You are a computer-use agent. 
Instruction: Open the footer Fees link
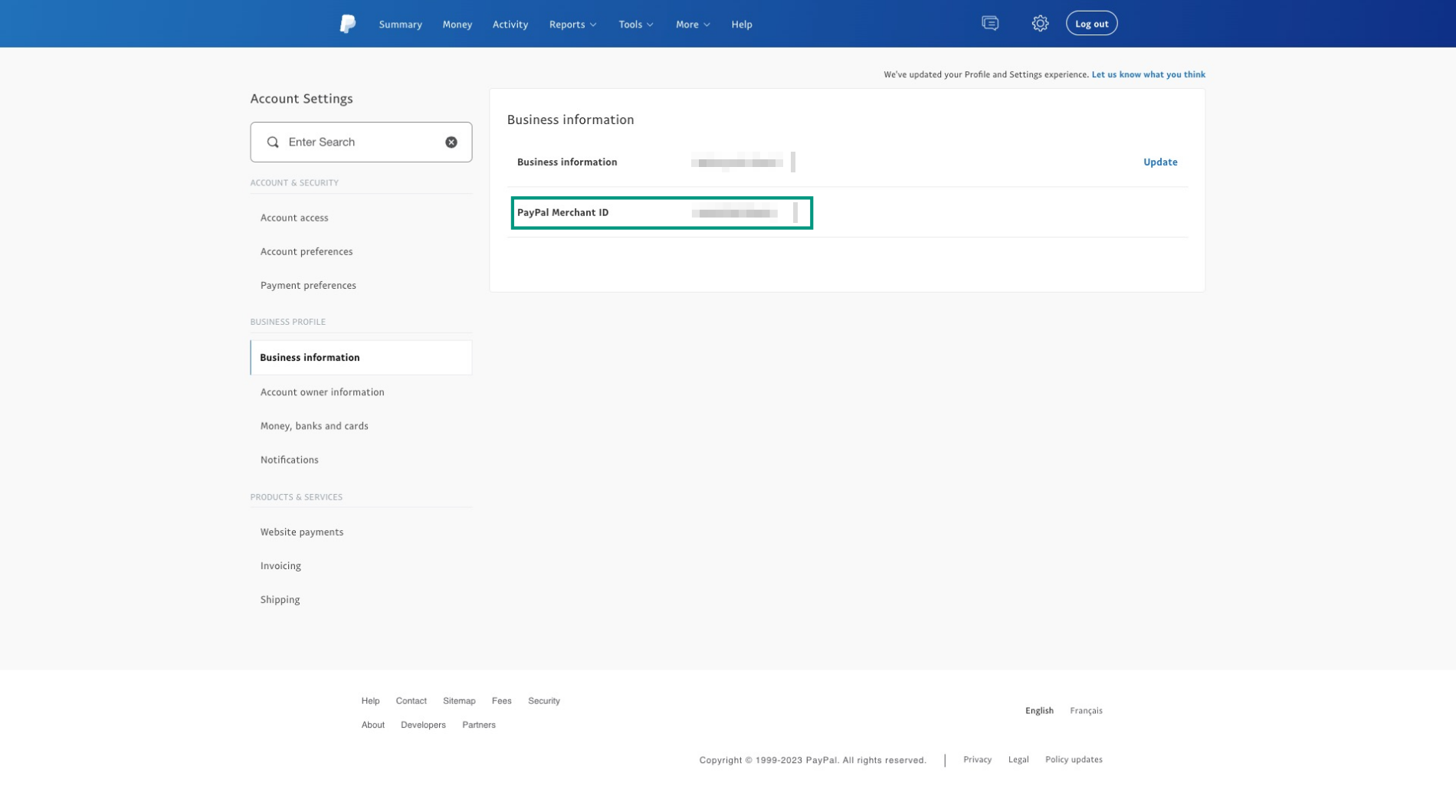(x=501, y=701)
